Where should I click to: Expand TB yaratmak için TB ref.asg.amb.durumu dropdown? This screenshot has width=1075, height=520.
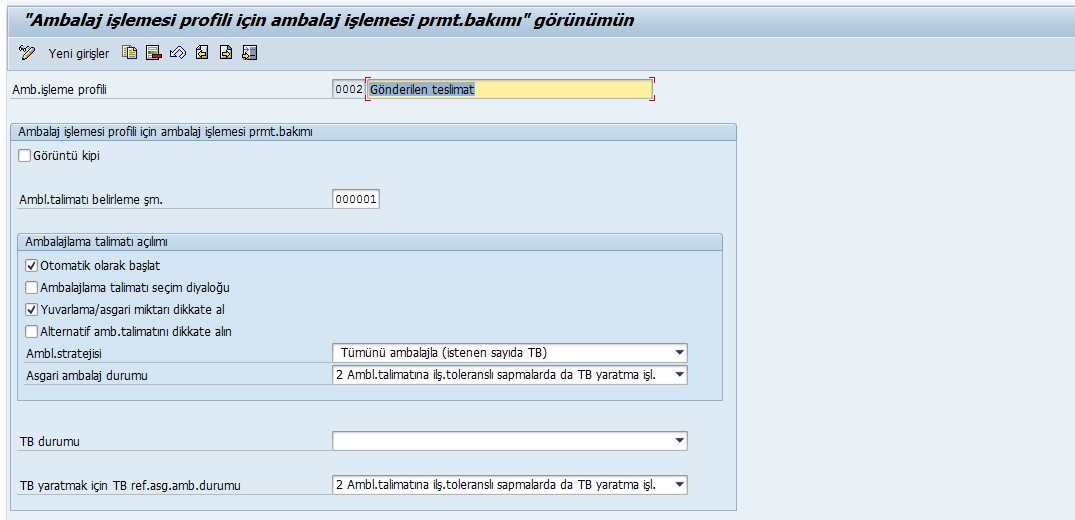point(680,485)
